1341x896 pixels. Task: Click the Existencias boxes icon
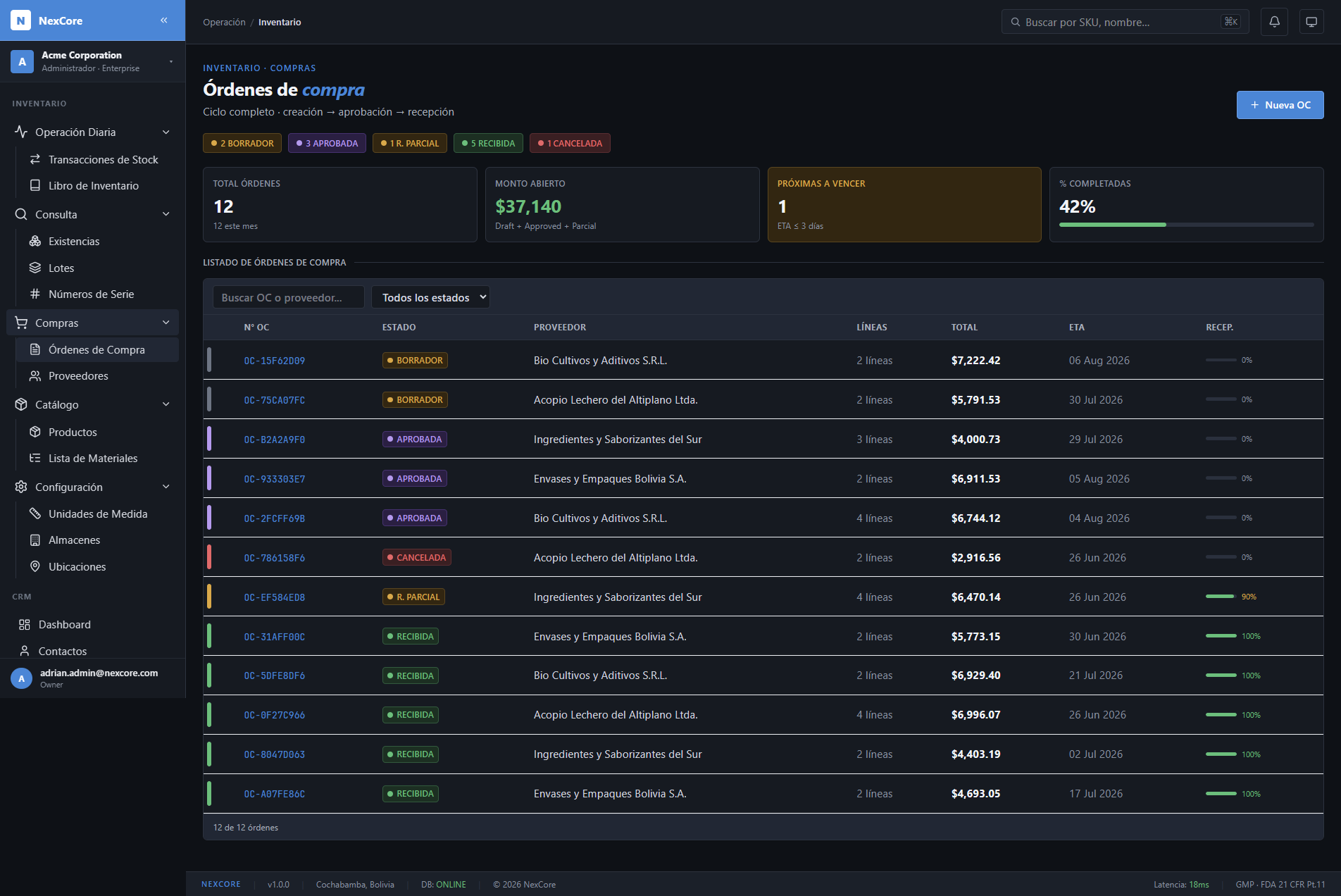click(35, 241)
